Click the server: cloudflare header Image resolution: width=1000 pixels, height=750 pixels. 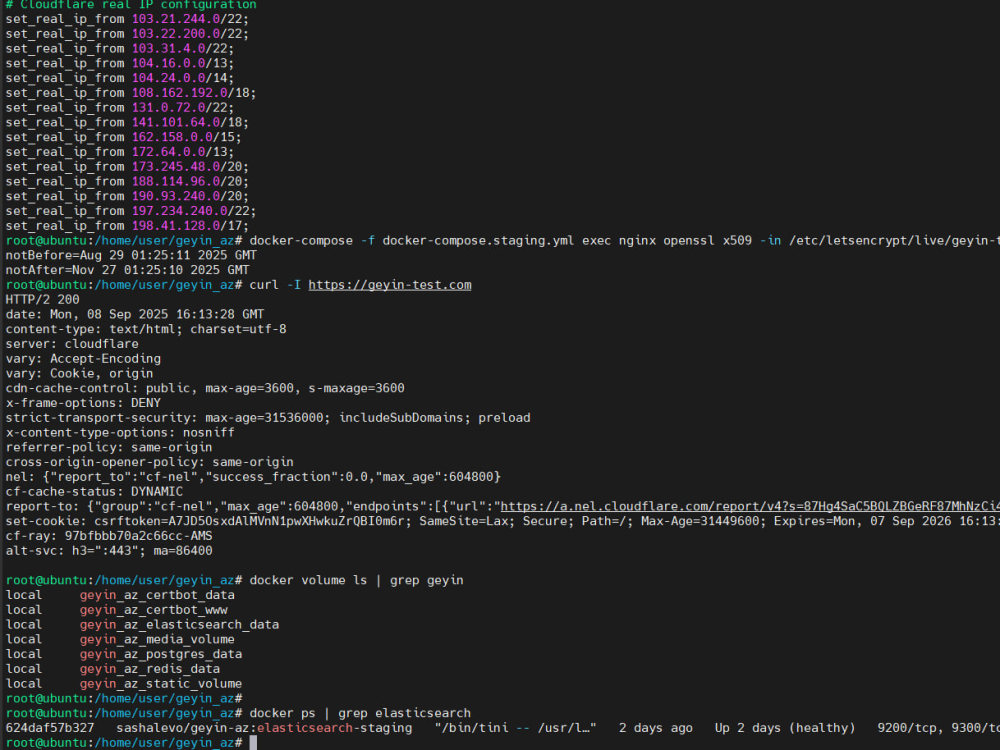72,344
